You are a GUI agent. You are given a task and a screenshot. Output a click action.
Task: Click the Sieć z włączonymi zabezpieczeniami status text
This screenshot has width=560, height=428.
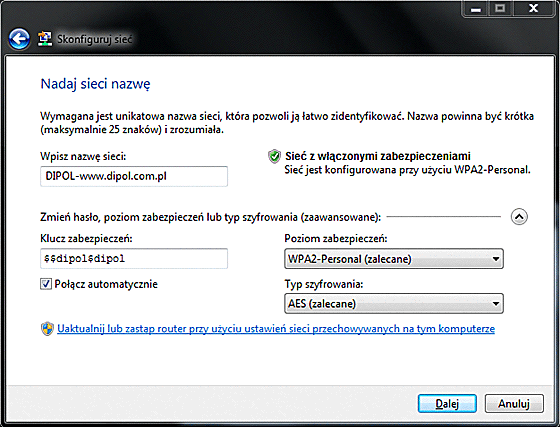tap(378, 156)
